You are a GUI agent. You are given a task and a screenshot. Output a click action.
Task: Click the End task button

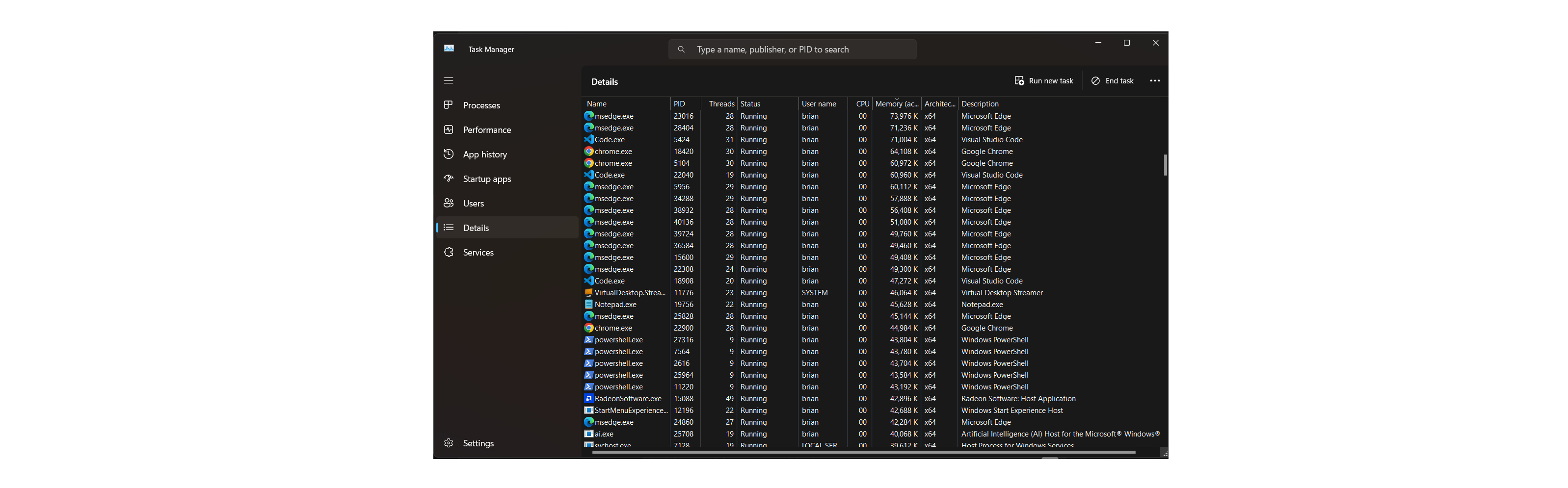tap(1112, 80)
